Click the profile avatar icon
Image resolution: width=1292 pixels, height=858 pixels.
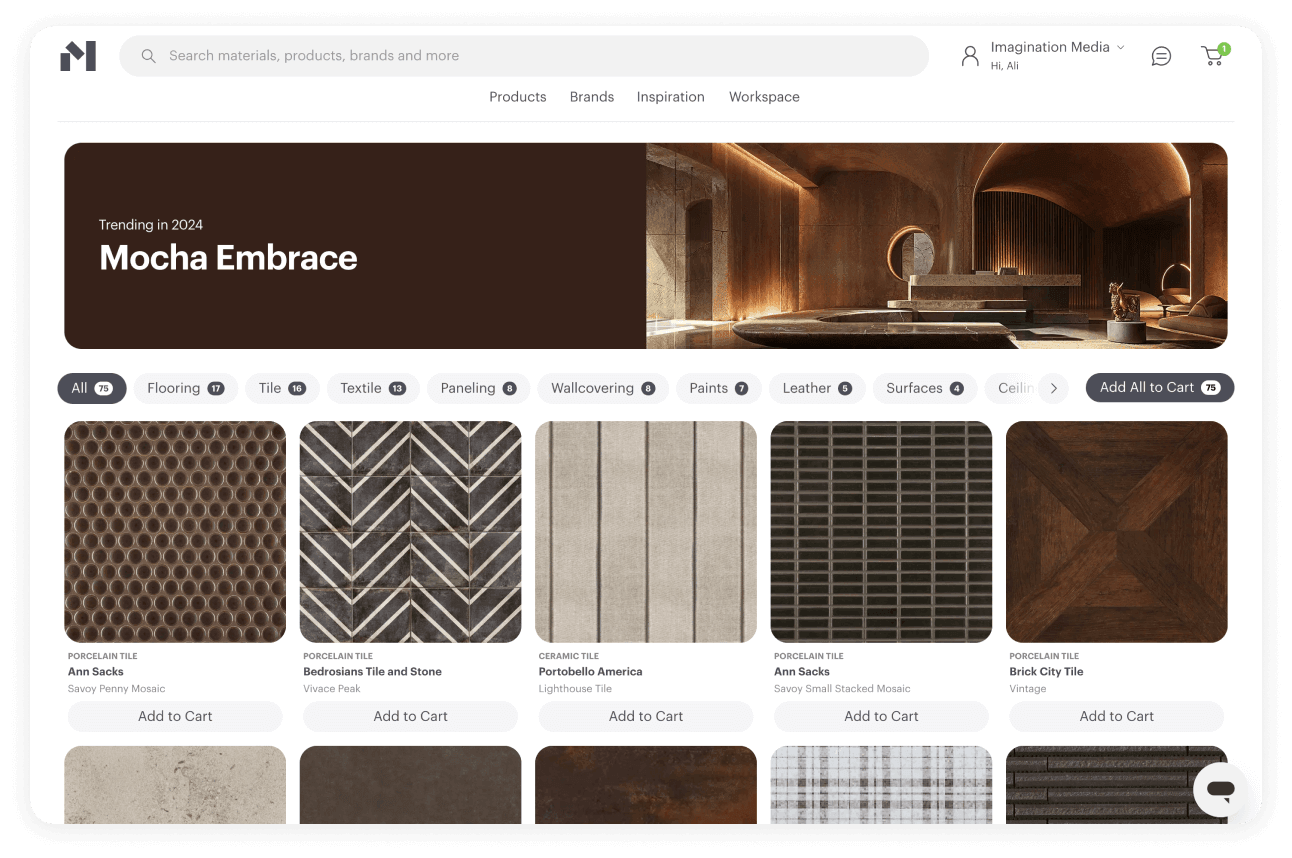point(970,56)
